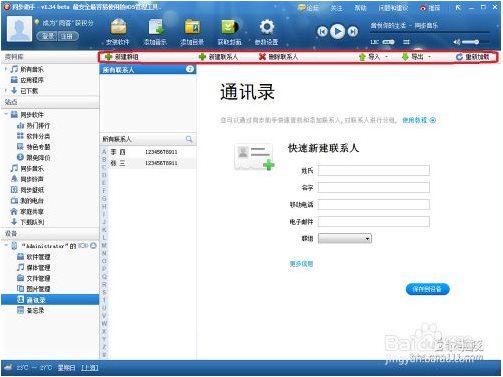Image resolution: width=503 pixels, height=377 pixels.
Task: Open 帮助 help menu item
Action: pos(360,8)
